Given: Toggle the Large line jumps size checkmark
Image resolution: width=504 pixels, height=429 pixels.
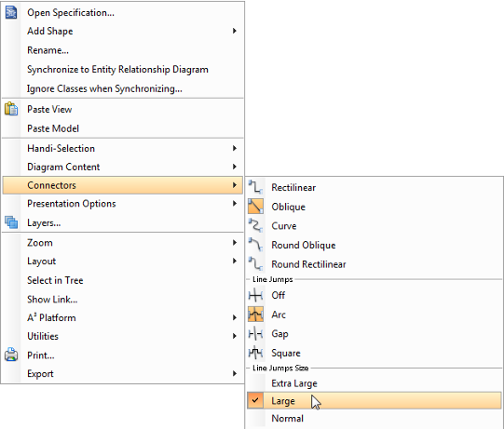Looking at the screenshot, I should [x=255, y=400].
